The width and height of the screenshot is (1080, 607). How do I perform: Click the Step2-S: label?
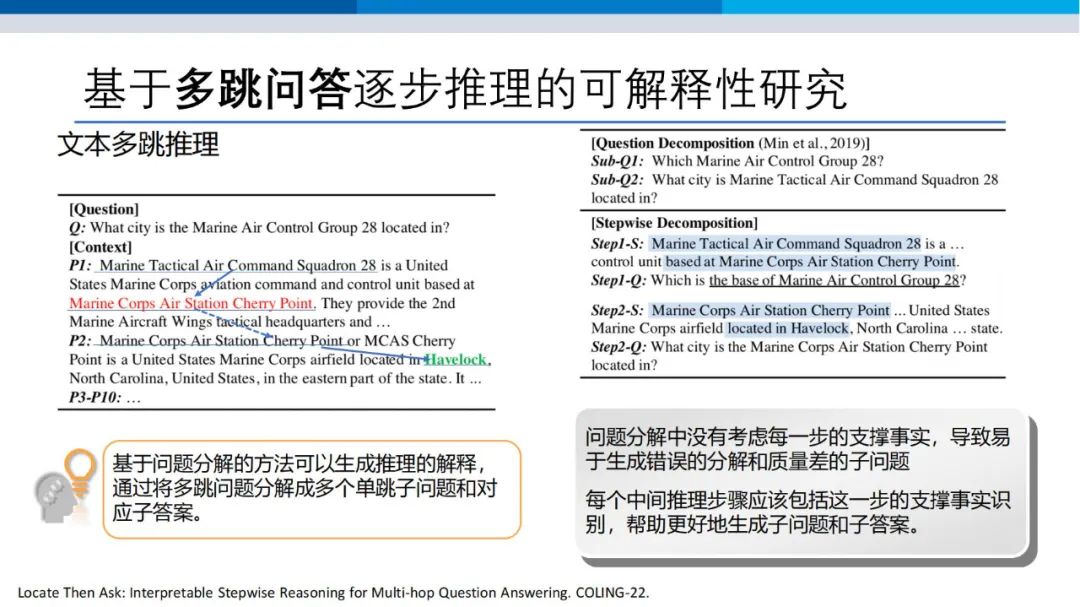(617, 311)
